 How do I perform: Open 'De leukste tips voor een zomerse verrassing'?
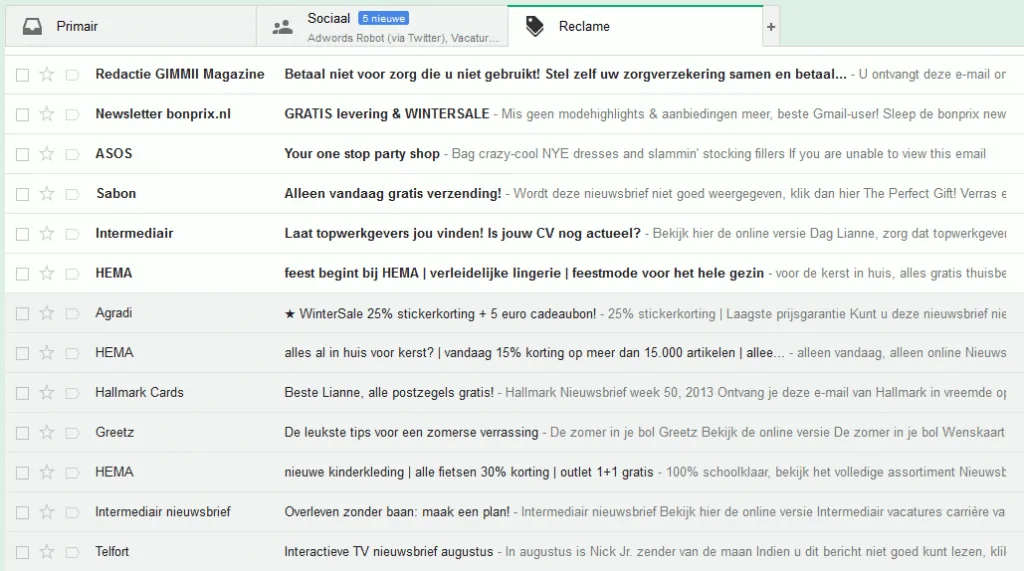(x=411, y=432)
